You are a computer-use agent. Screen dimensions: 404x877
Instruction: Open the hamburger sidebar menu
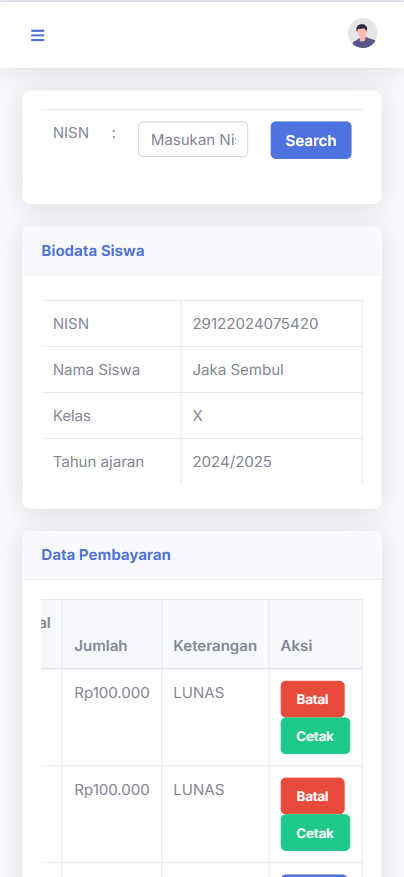pos(37,35)
